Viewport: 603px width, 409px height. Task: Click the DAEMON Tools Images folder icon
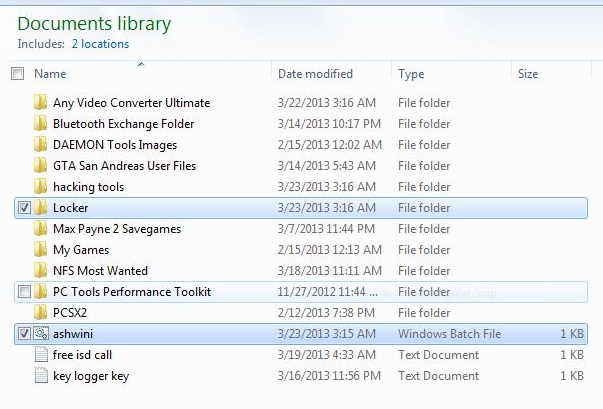[x=41, y=145]
